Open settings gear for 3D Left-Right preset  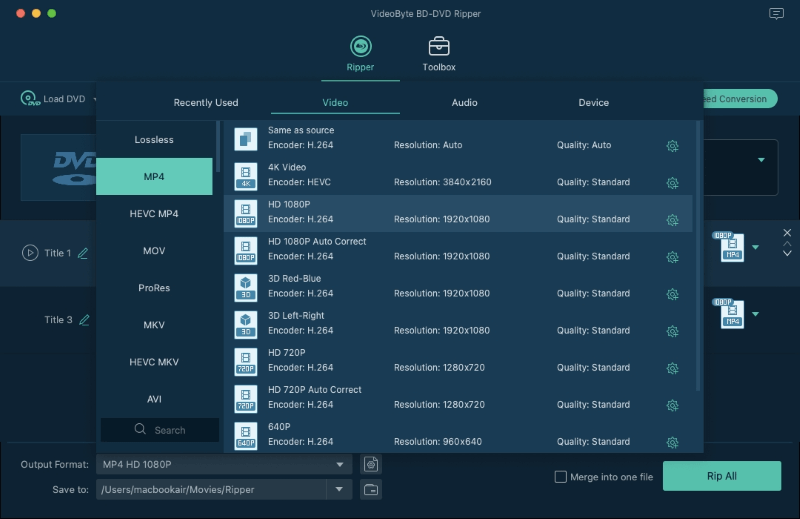coord(672,331)
